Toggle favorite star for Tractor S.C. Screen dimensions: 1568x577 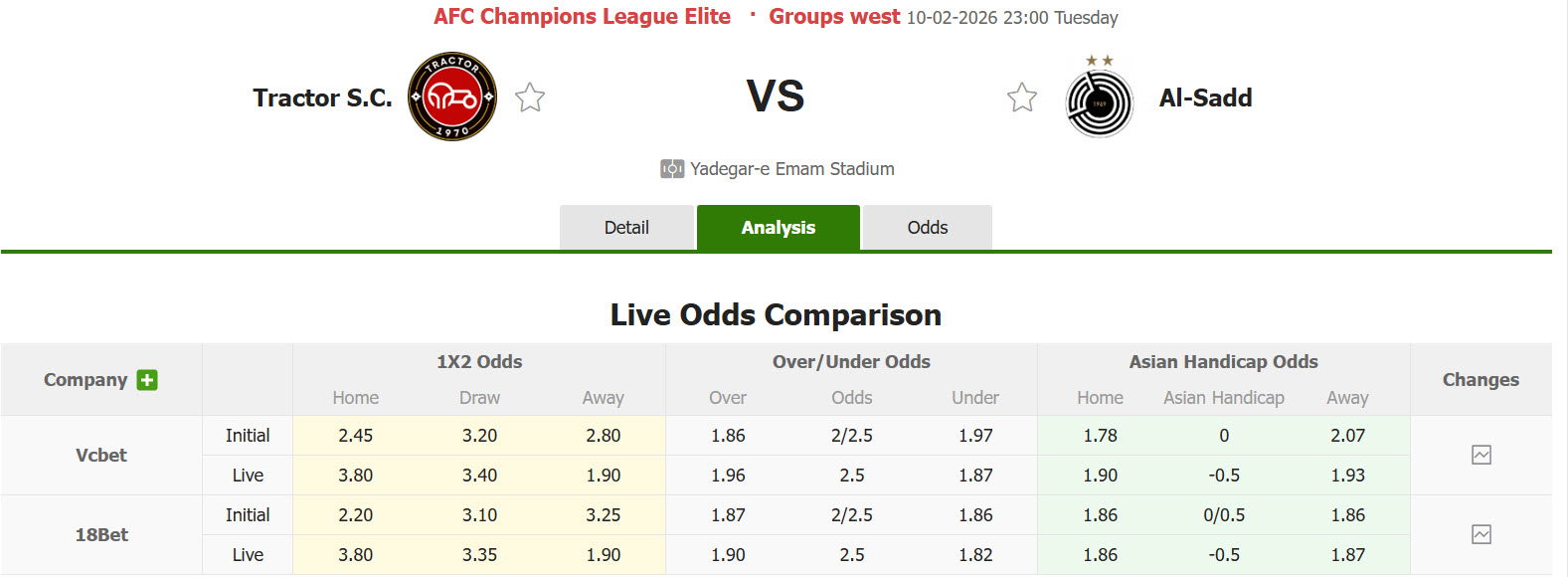(530, 97)
